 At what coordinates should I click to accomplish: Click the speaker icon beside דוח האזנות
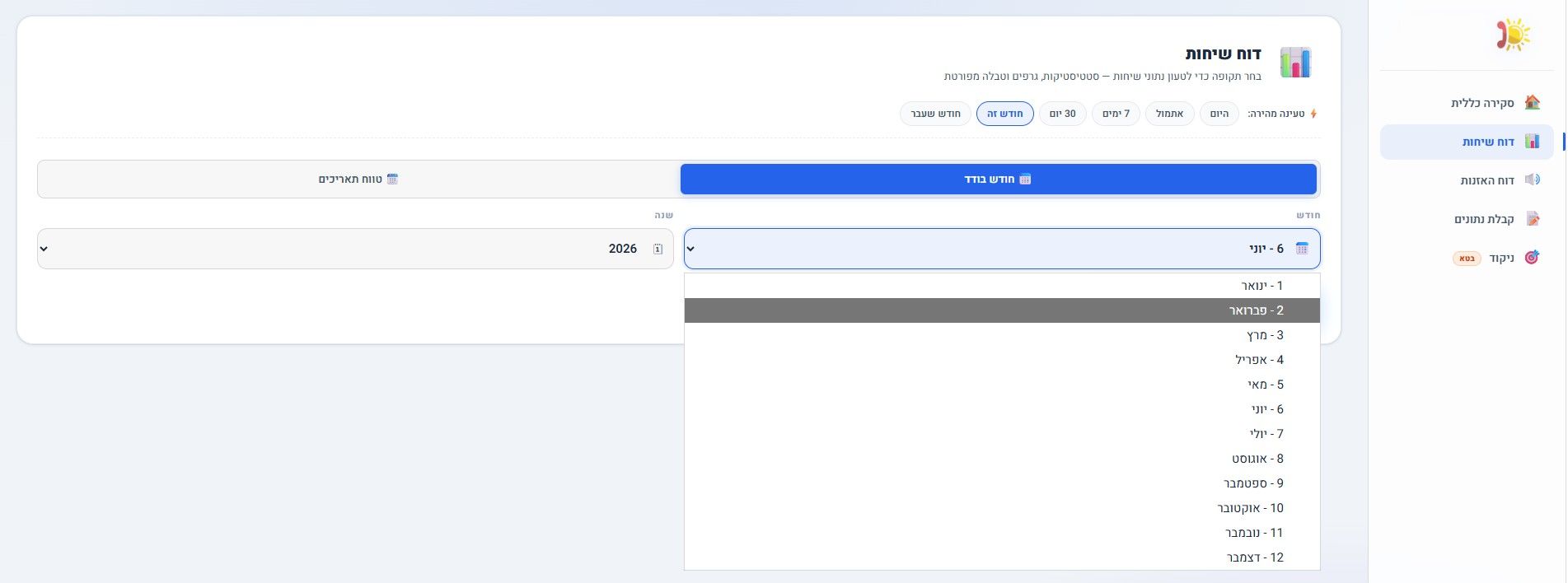point(1532,180)
